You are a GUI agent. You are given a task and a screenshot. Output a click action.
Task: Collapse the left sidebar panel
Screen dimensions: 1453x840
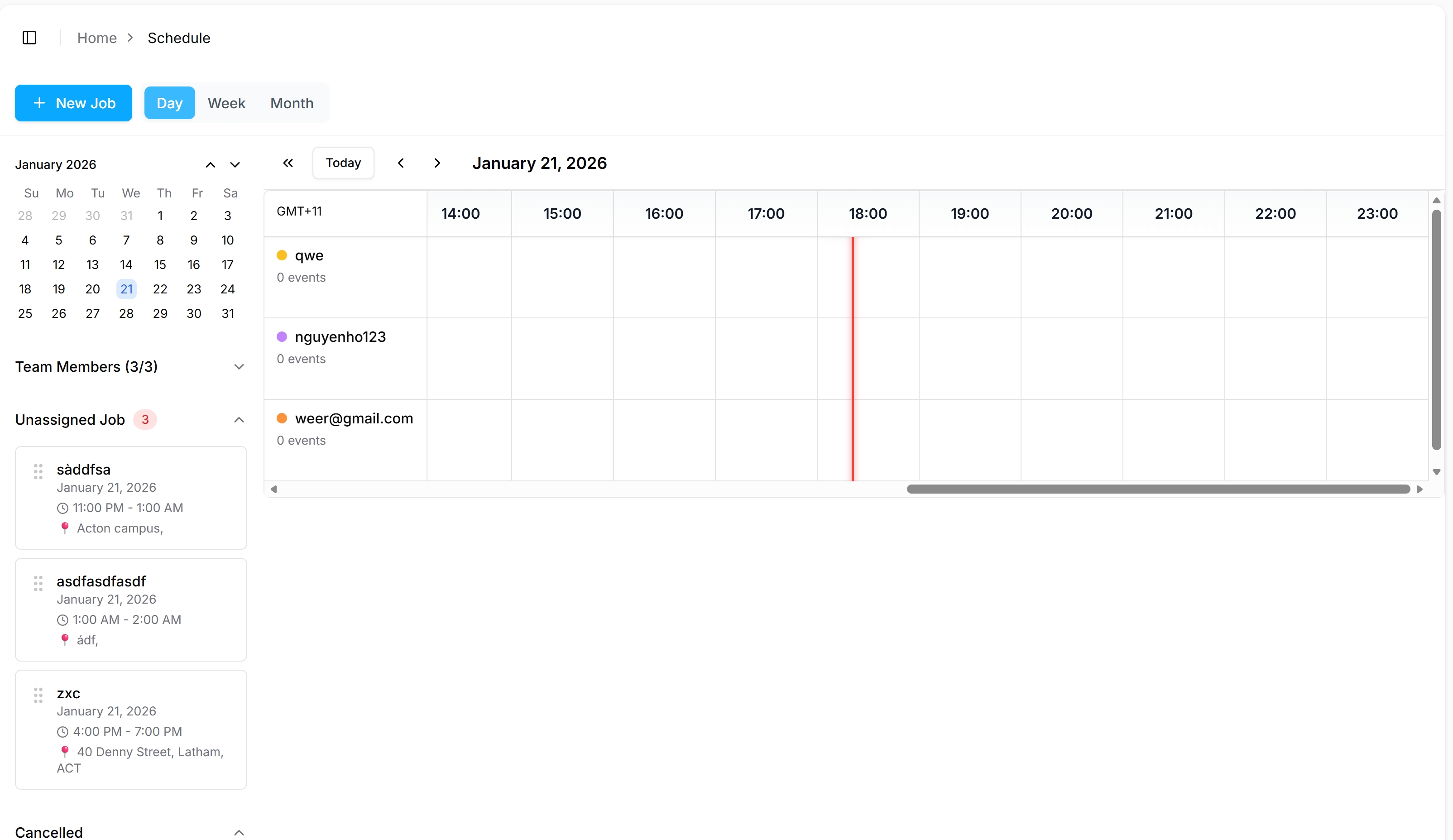(x=29, y=38)
